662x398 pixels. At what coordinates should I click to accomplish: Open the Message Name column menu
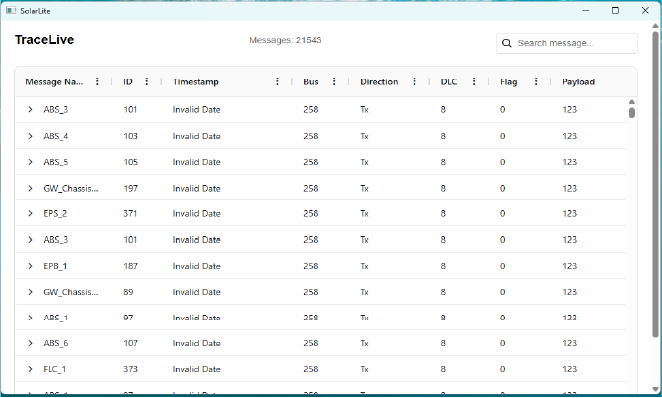click(97, 81)
